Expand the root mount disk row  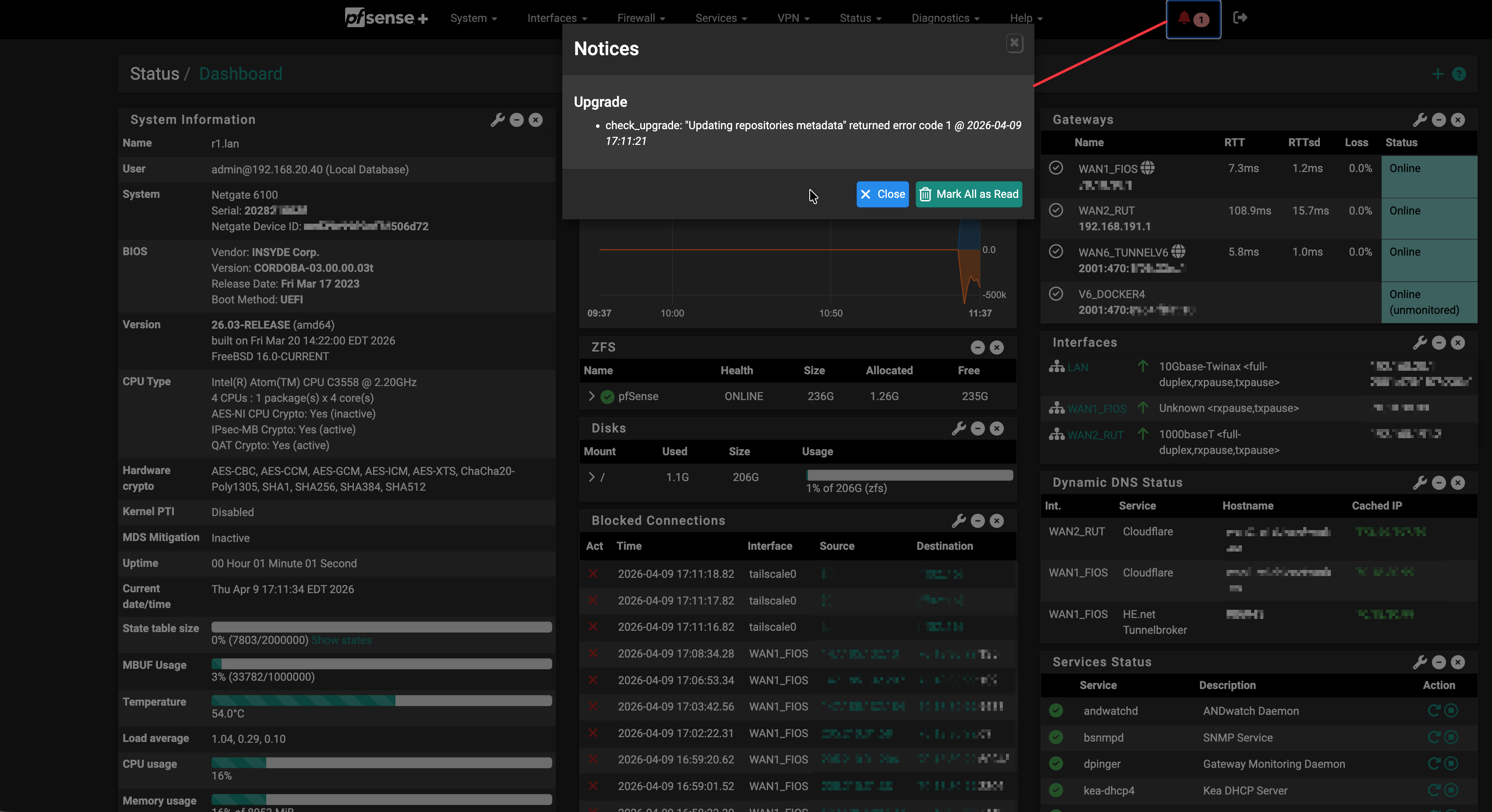591,477
